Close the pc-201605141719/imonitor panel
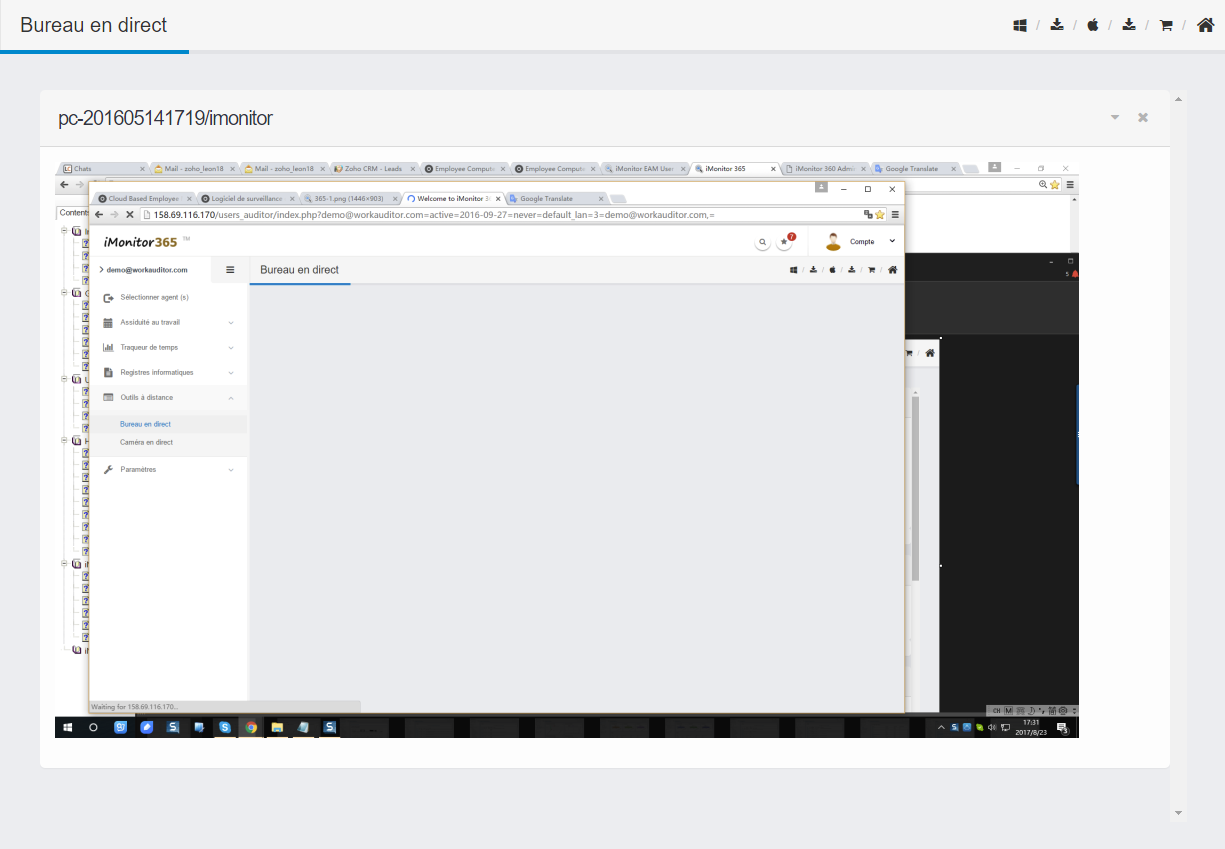This screenshot has width=1225, height=849. (1143, 118)
